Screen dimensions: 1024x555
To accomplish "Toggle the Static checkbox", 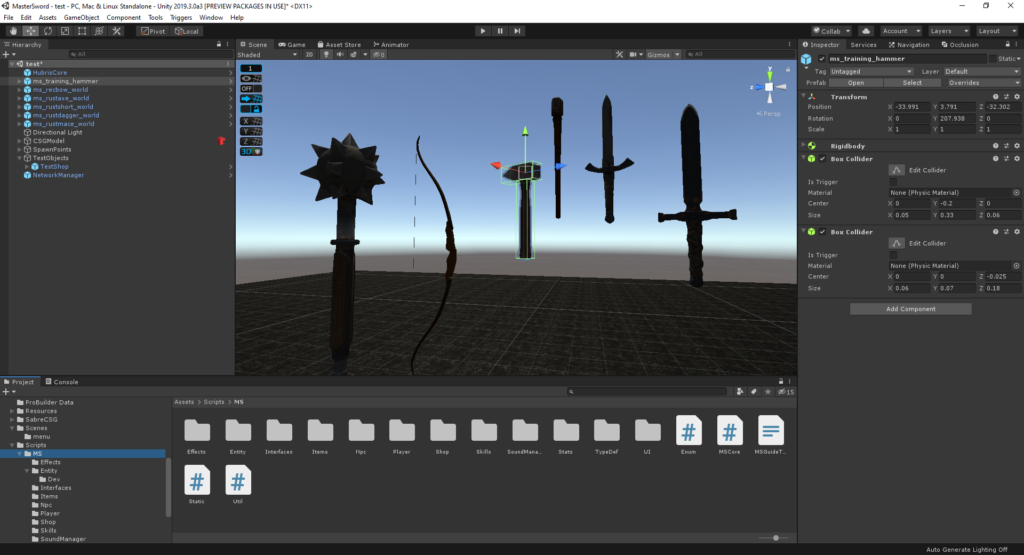I will (x=993, y=59).
